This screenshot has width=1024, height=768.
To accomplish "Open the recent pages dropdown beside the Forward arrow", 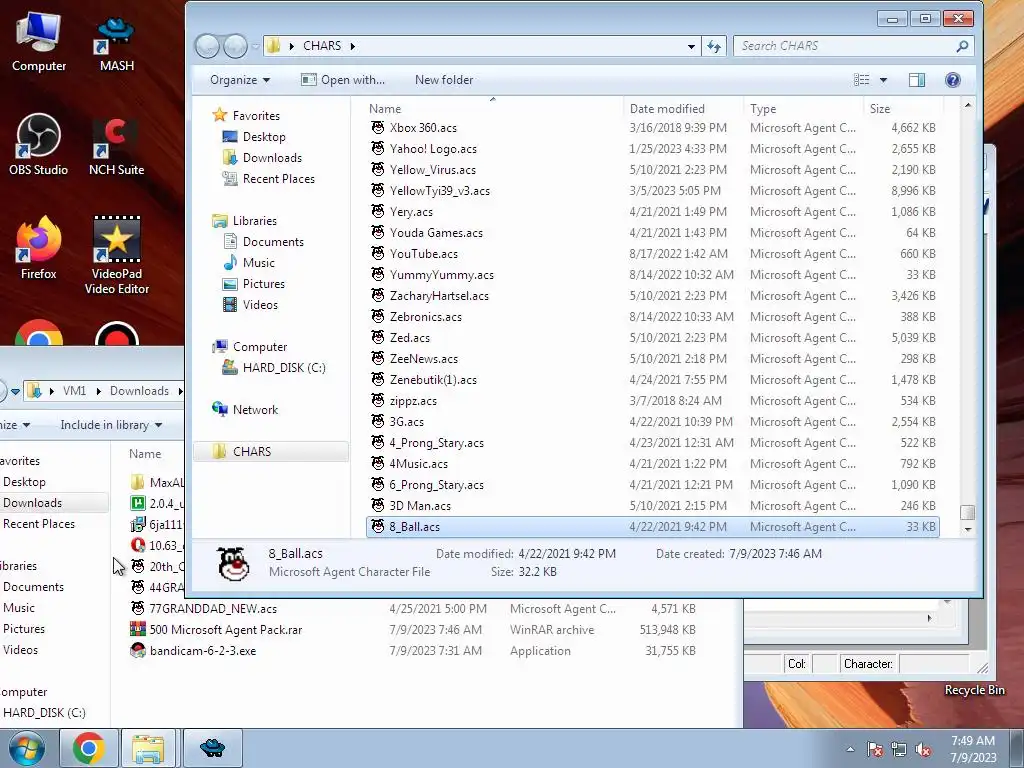I will pos(255,46).
